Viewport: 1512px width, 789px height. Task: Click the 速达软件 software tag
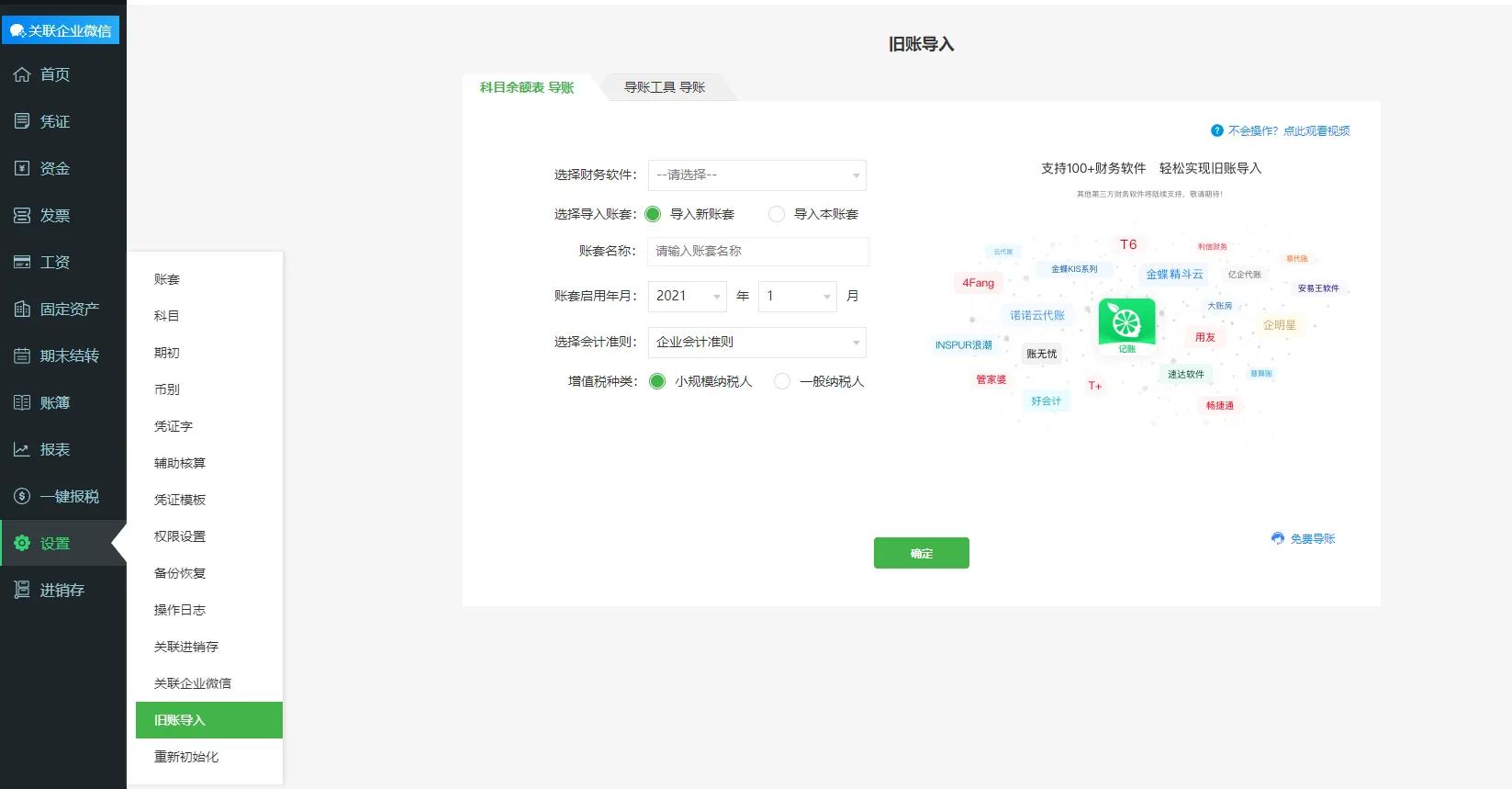(x=1185, y=374)
